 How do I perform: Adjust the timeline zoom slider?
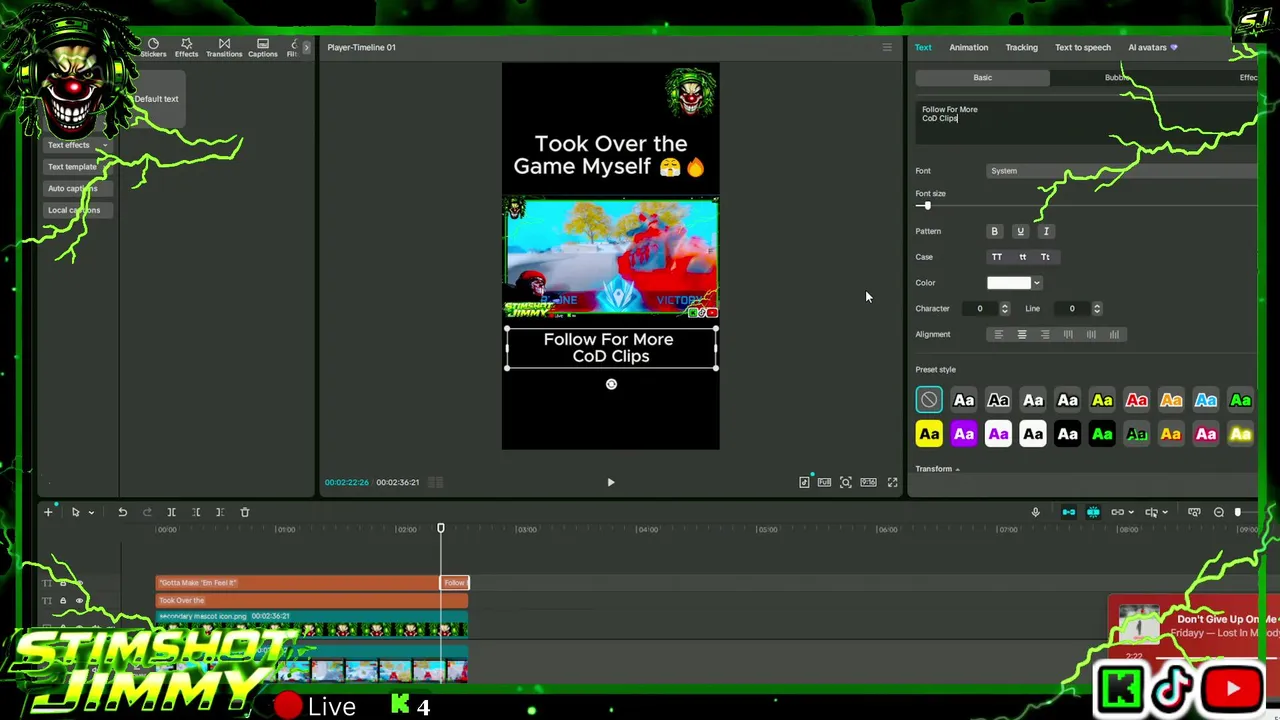1238,512
